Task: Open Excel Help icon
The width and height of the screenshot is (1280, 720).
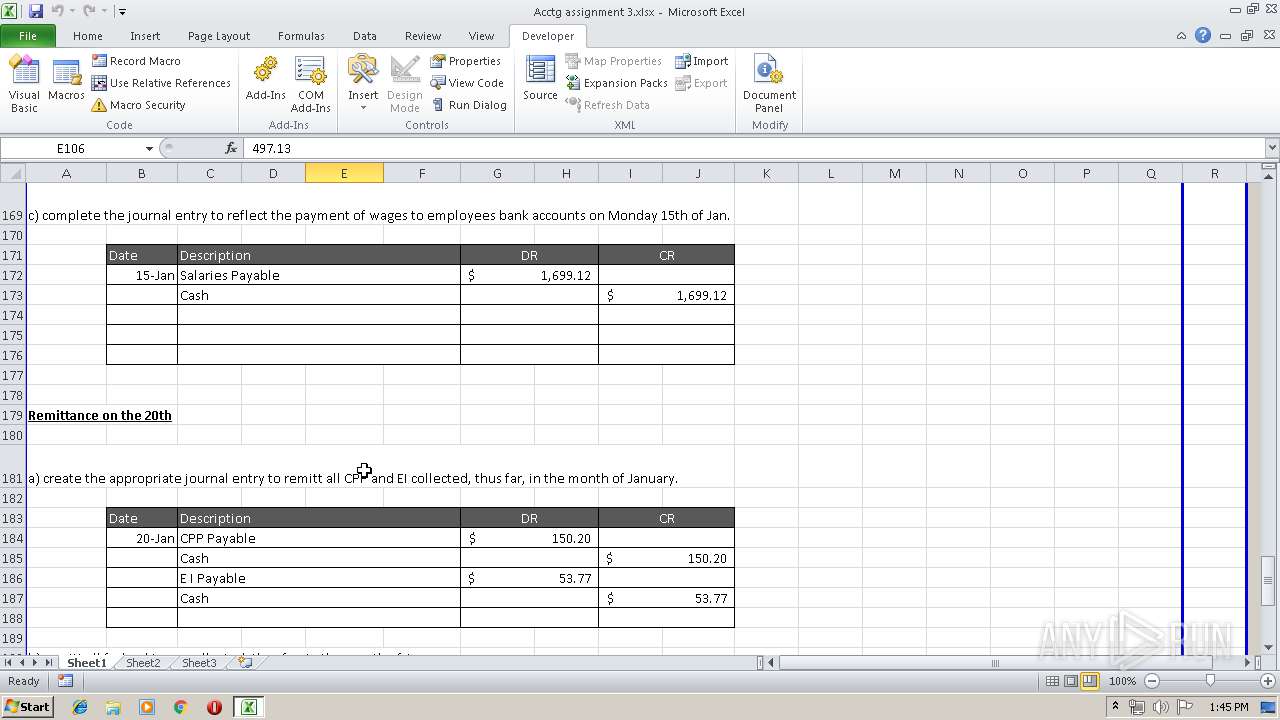Action: point(1203,35)
